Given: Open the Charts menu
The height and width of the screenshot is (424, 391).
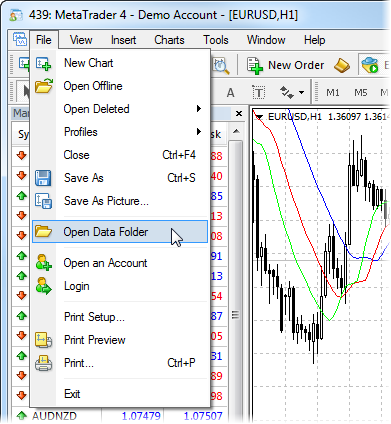Looking at the screenshot, I should pyautogui.click(x=169, y=40).
